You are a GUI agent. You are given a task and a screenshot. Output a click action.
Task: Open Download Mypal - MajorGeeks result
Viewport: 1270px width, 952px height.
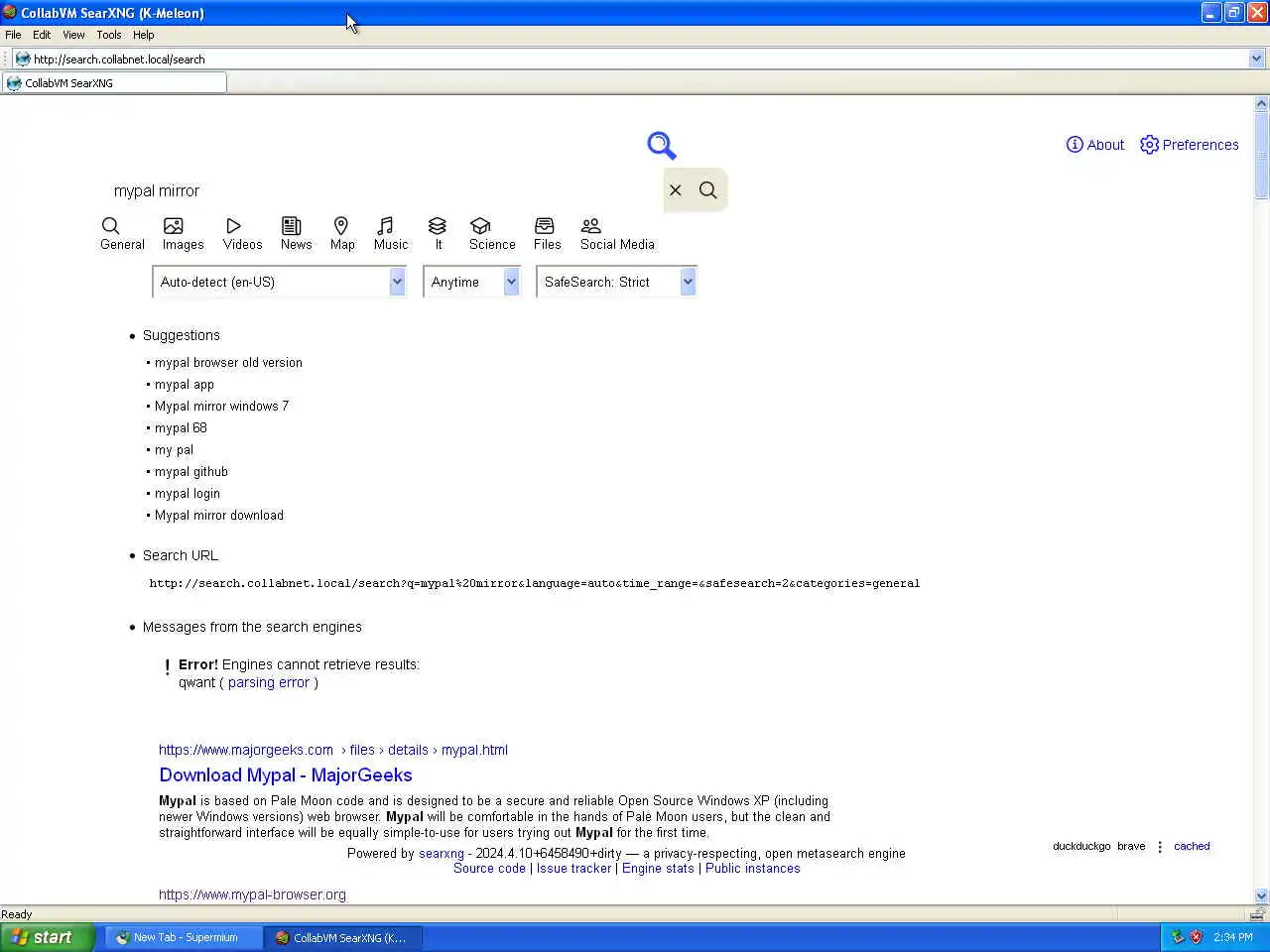tap(286, 775)
